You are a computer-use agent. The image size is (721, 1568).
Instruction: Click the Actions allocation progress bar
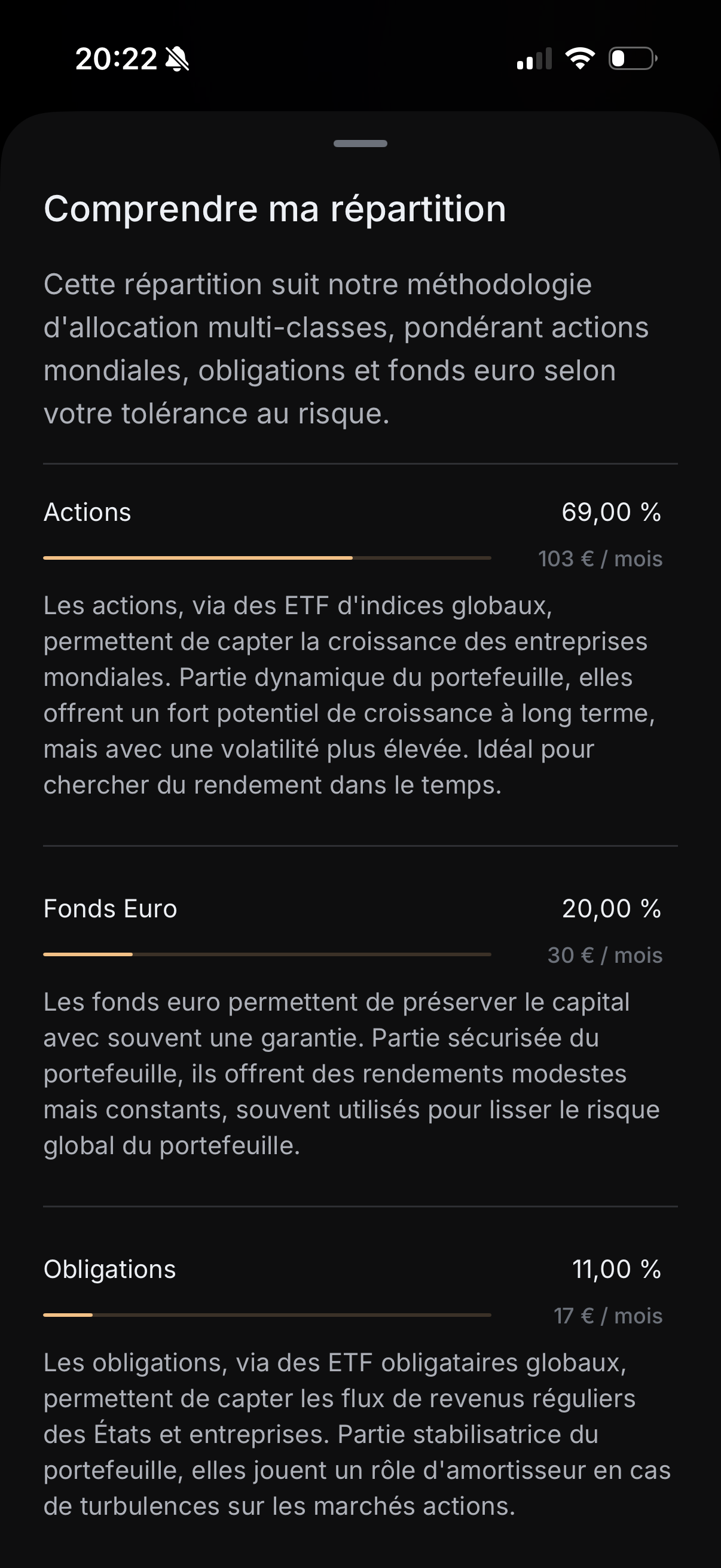(267, 557)
